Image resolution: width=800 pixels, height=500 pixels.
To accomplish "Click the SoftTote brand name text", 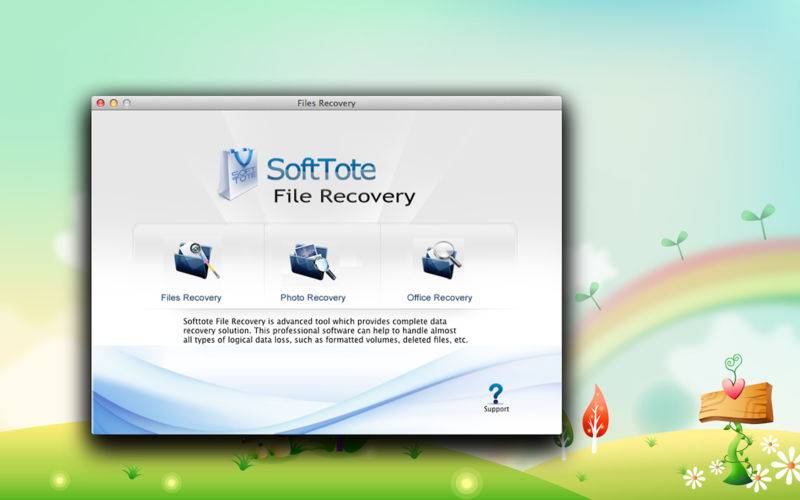I will (x=321, y=169).
